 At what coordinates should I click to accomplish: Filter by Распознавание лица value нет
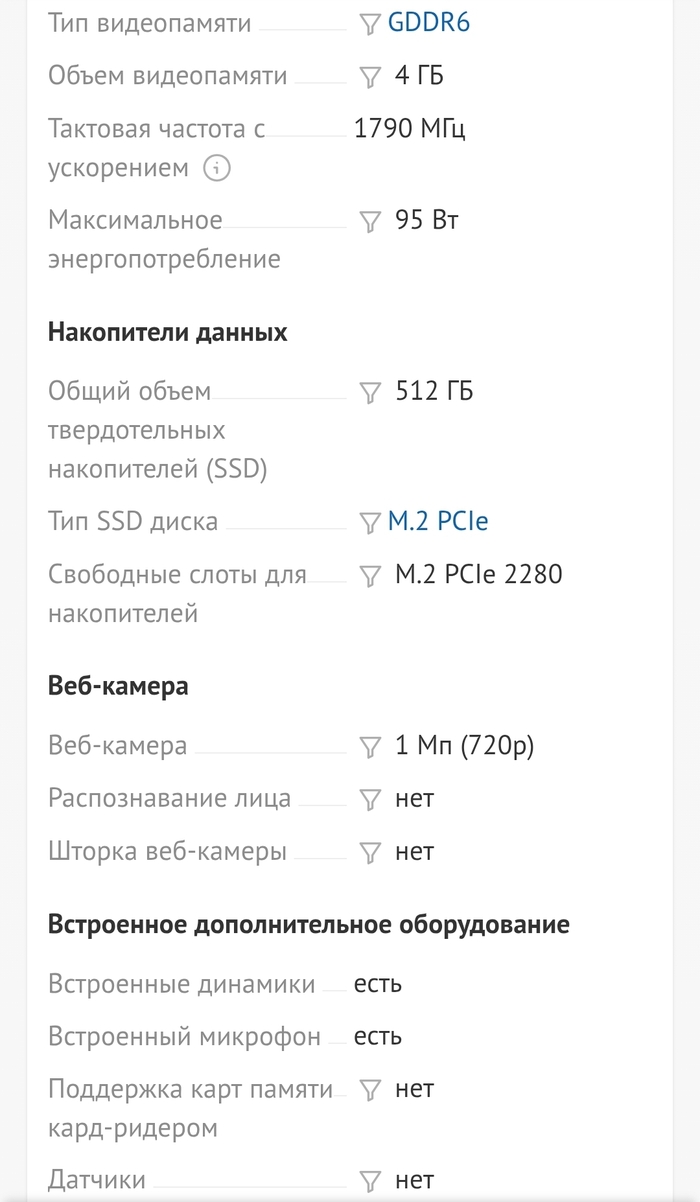pos(370,800)
